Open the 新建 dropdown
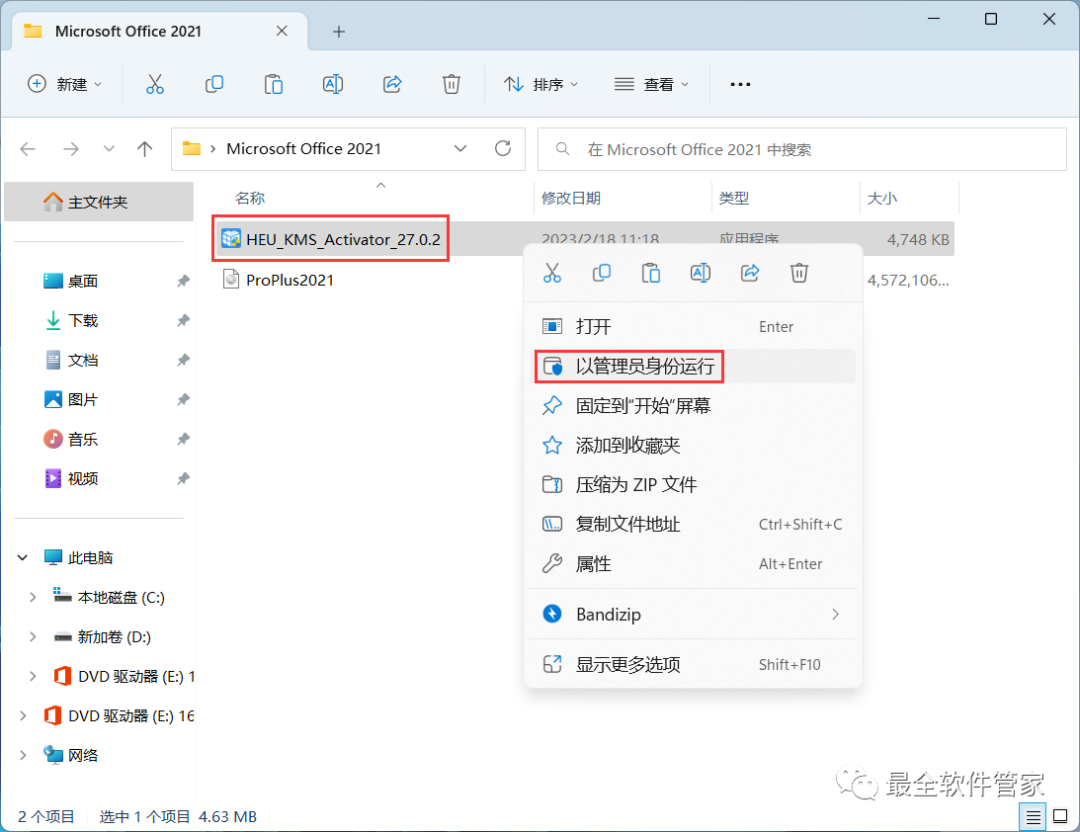The image size is (1080, 832). click(x=65, y=84)
